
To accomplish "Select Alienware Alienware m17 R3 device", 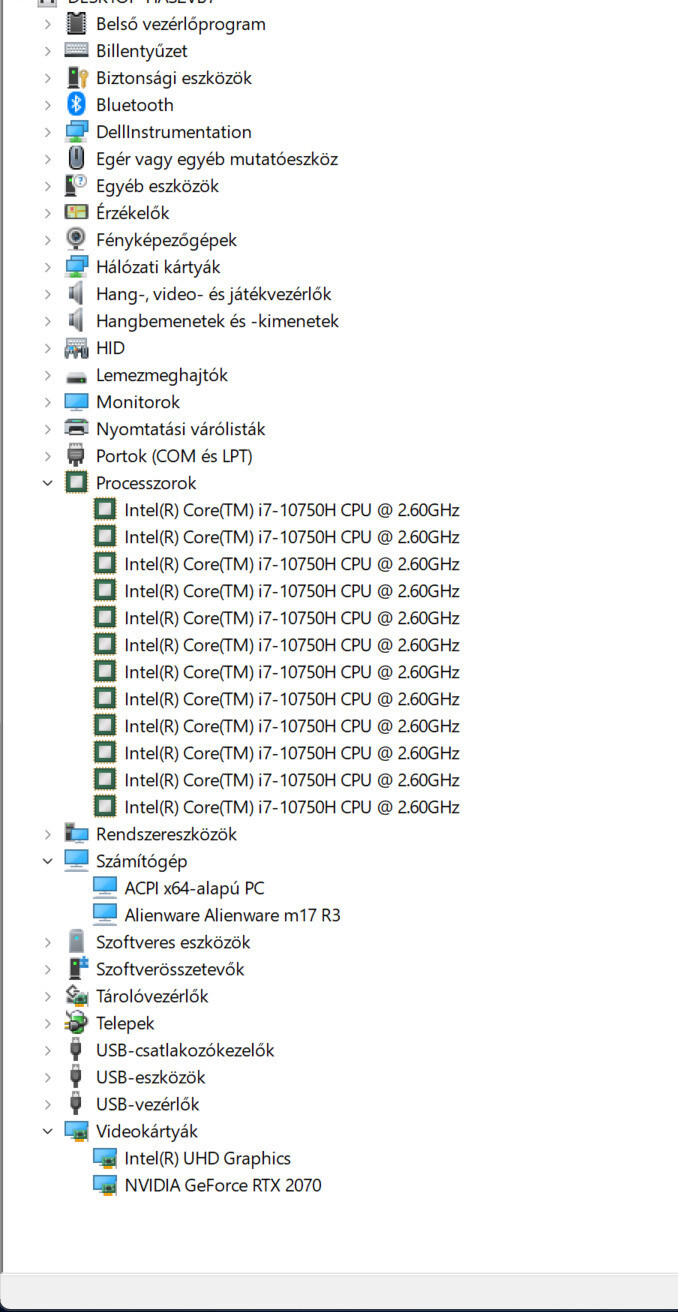I will tap(232, 915).
